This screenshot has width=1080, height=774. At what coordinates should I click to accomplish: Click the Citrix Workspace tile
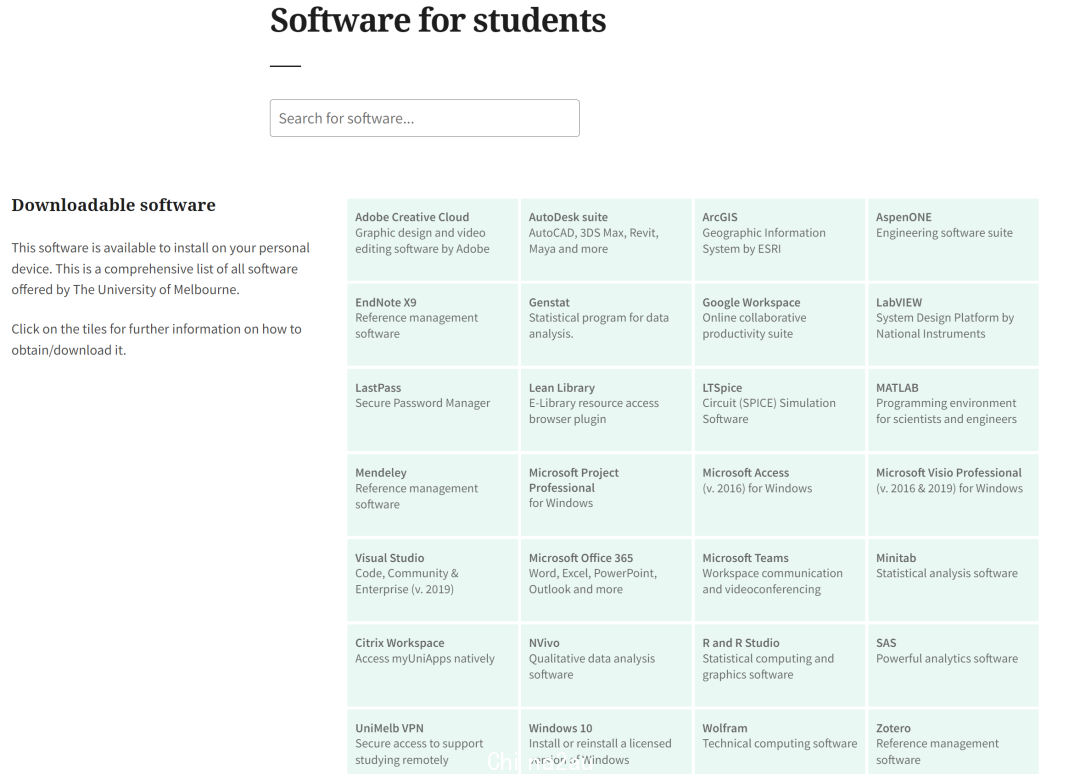click(x=433, y=665)
